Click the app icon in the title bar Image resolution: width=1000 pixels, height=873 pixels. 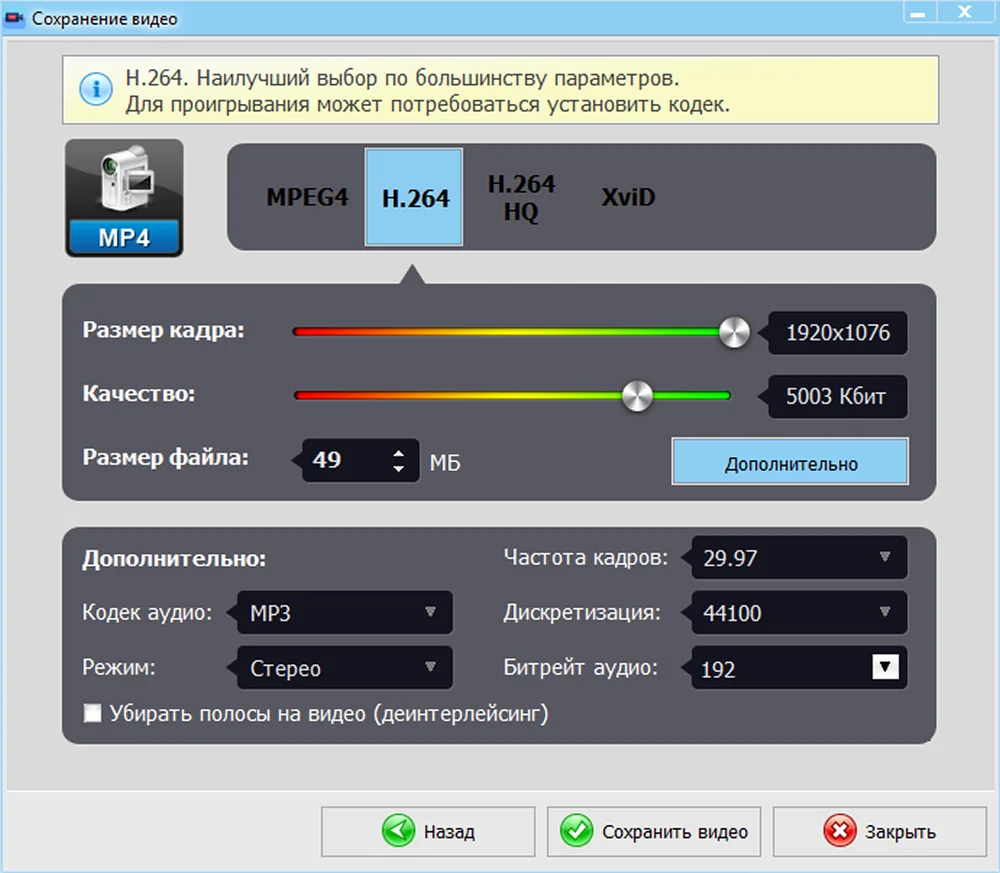(x=14, y=18)
